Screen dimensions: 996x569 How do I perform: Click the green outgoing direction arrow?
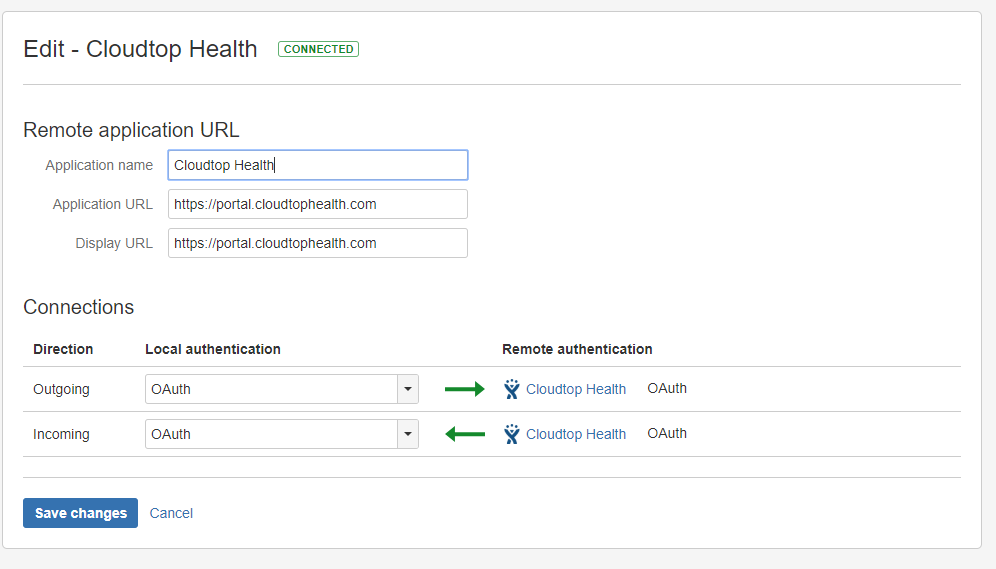pos(464,389)
